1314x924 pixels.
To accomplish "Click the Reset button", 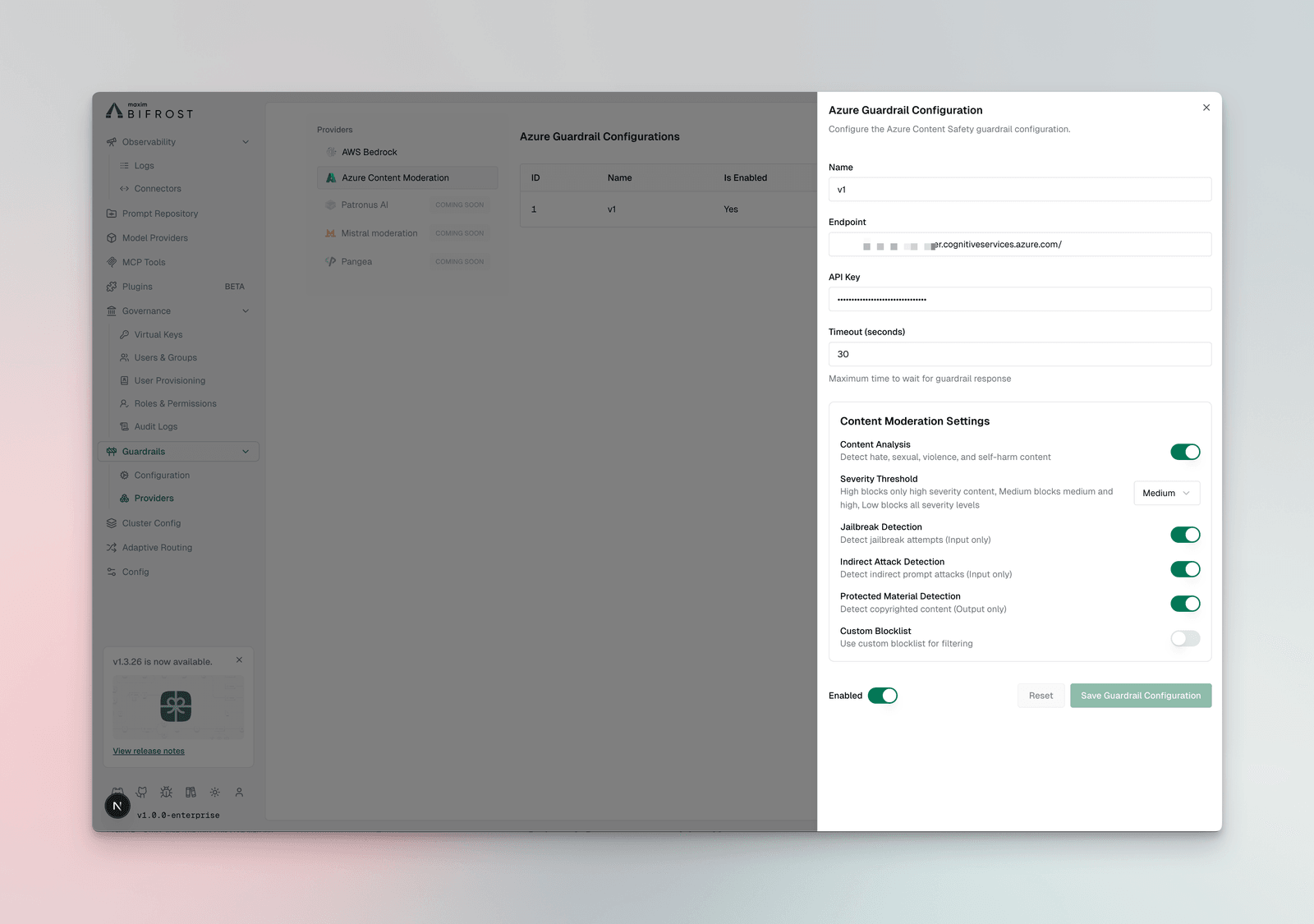I will pos(1041,696).
